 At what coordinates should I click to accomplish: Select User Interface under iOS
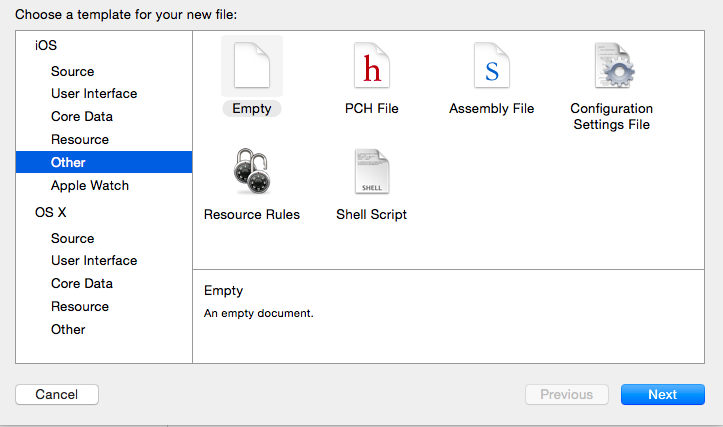[x=94, y=94]
